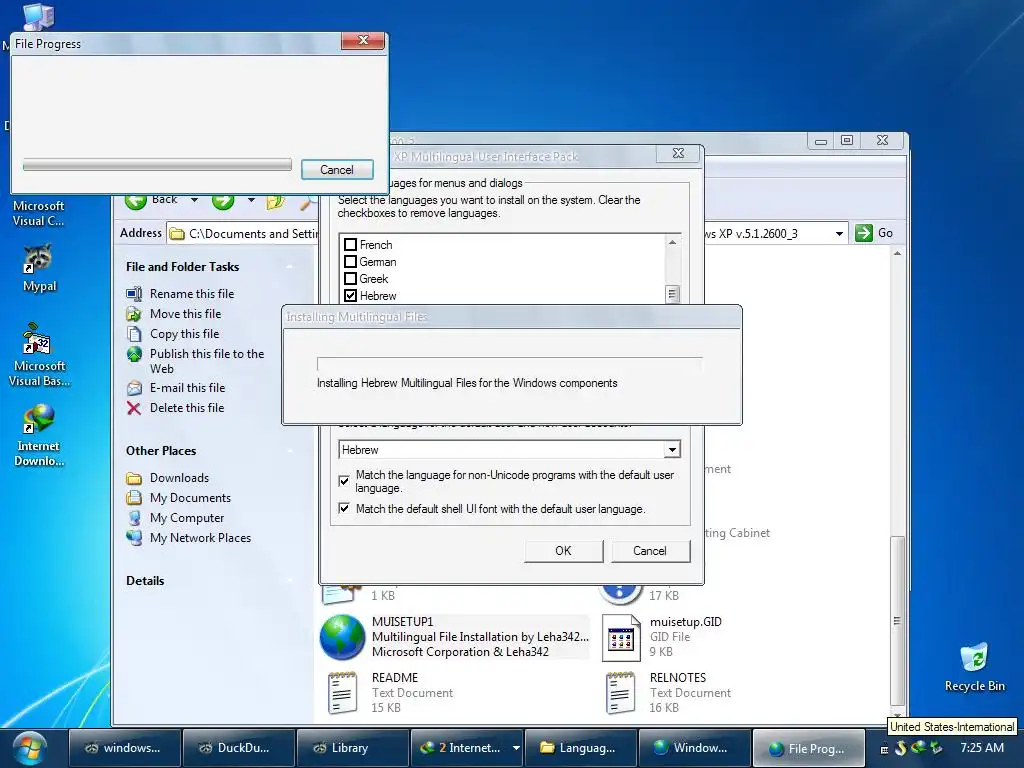Click OK in the Multilingual User Interface dialog
The height and width of the screenshot is (768, 1024).
coord(563,551)
